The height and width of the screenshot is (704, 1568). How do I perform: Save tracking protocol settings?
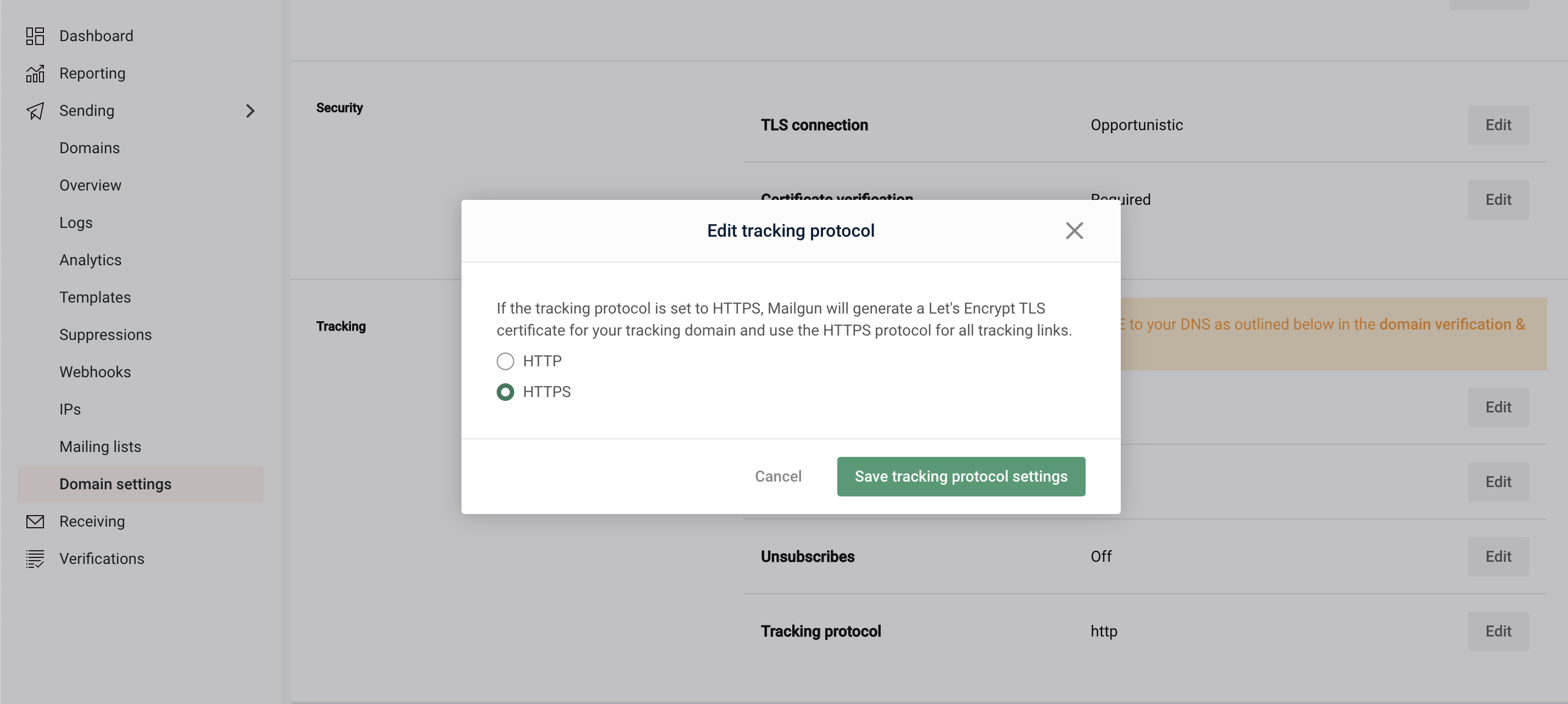(960, 477)
